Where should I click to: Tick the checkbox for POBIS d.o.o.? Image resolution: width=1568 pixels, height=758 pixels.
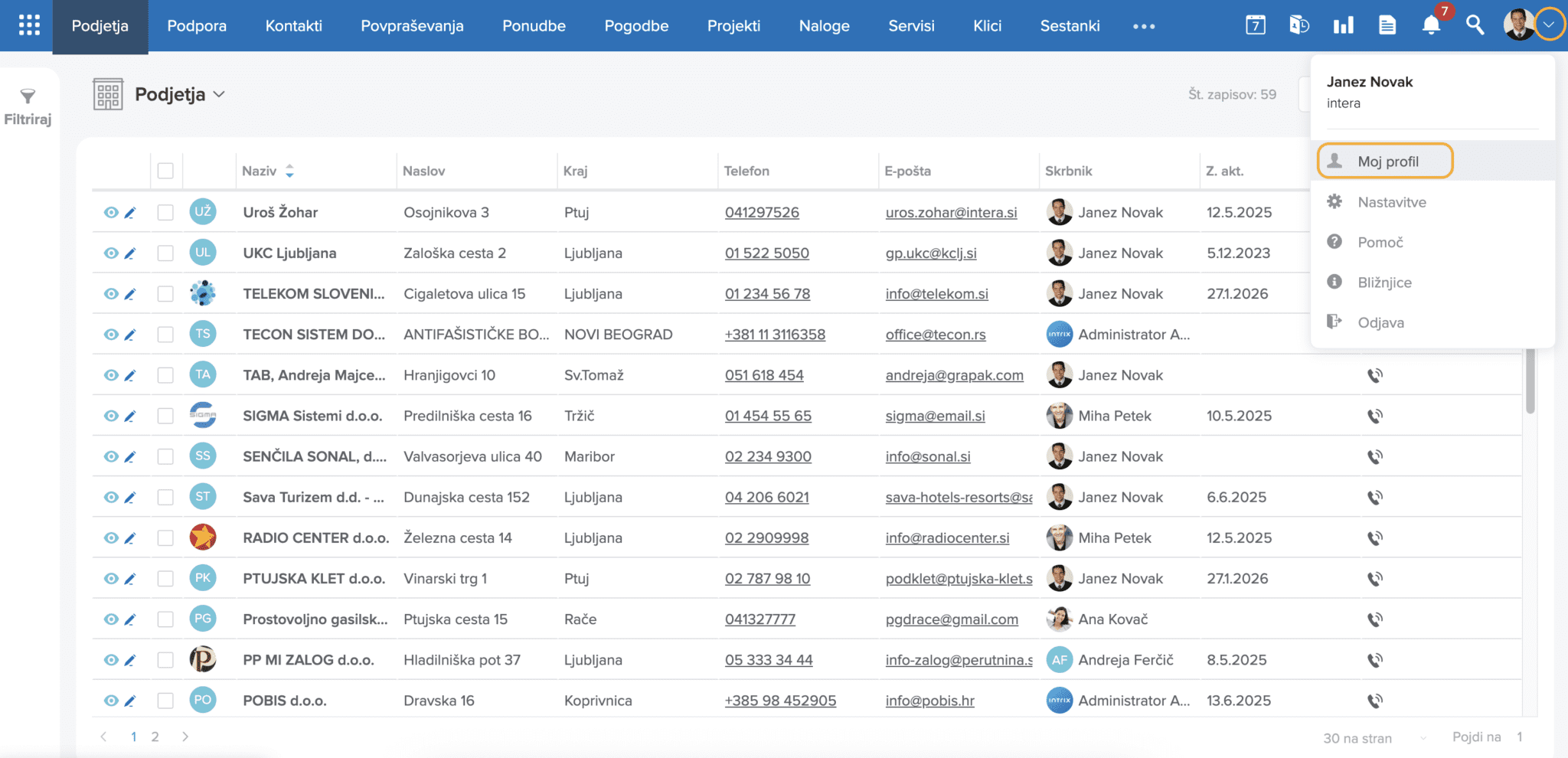coord(165,700)
